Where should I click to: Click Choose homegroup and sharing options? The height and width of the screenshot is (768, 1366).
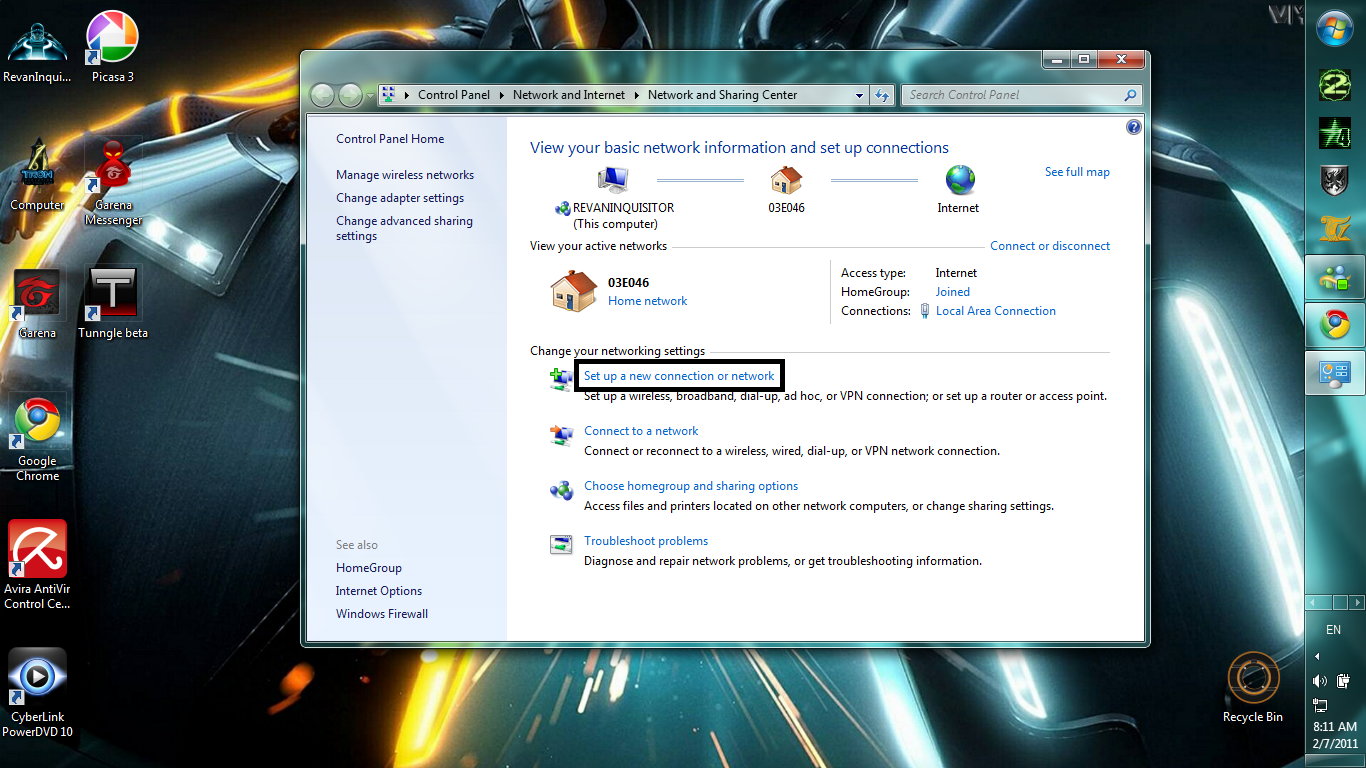click(x=691, y=486)
